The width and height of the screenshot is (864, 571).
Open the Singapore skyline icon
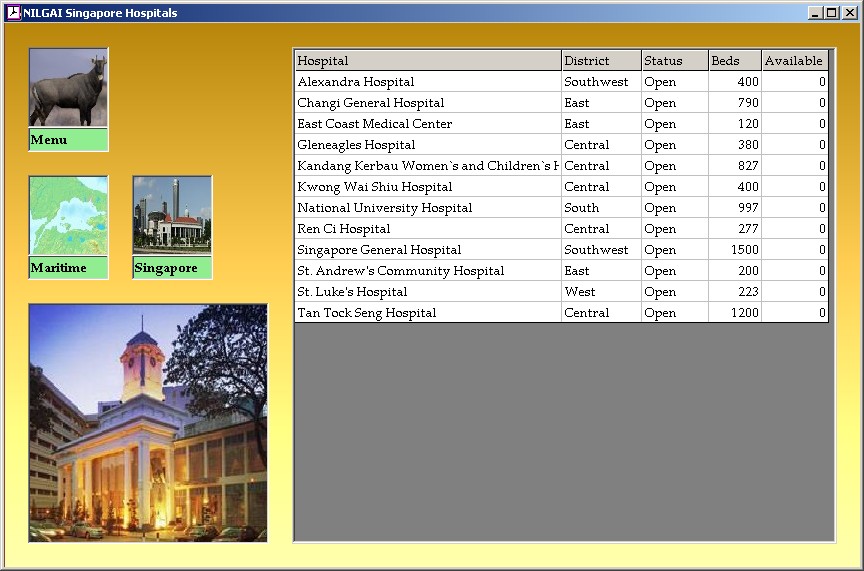point(172,215)
